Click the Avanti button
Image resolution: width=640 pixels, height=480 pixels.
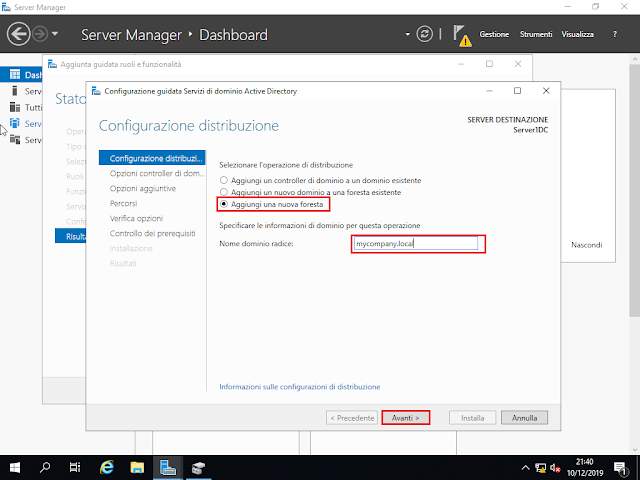(405, 418)
